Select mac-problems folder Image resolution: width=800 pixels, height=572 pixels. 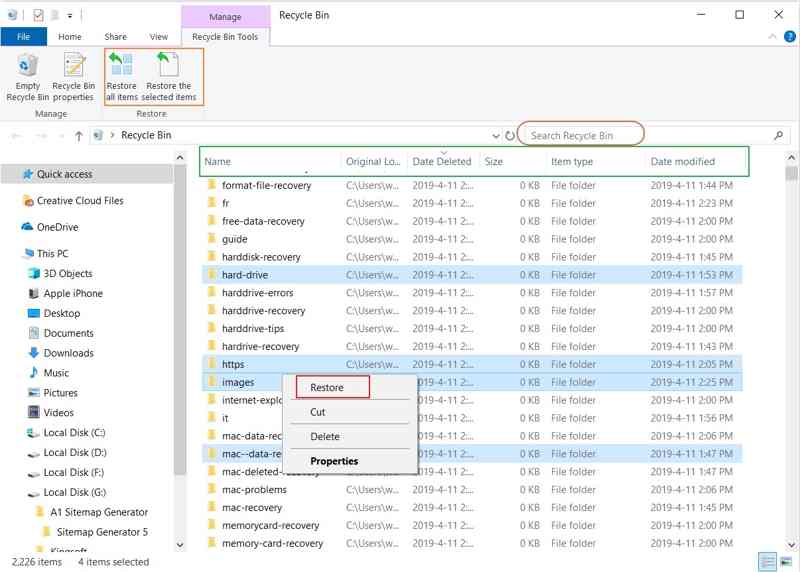pos(472,490)
